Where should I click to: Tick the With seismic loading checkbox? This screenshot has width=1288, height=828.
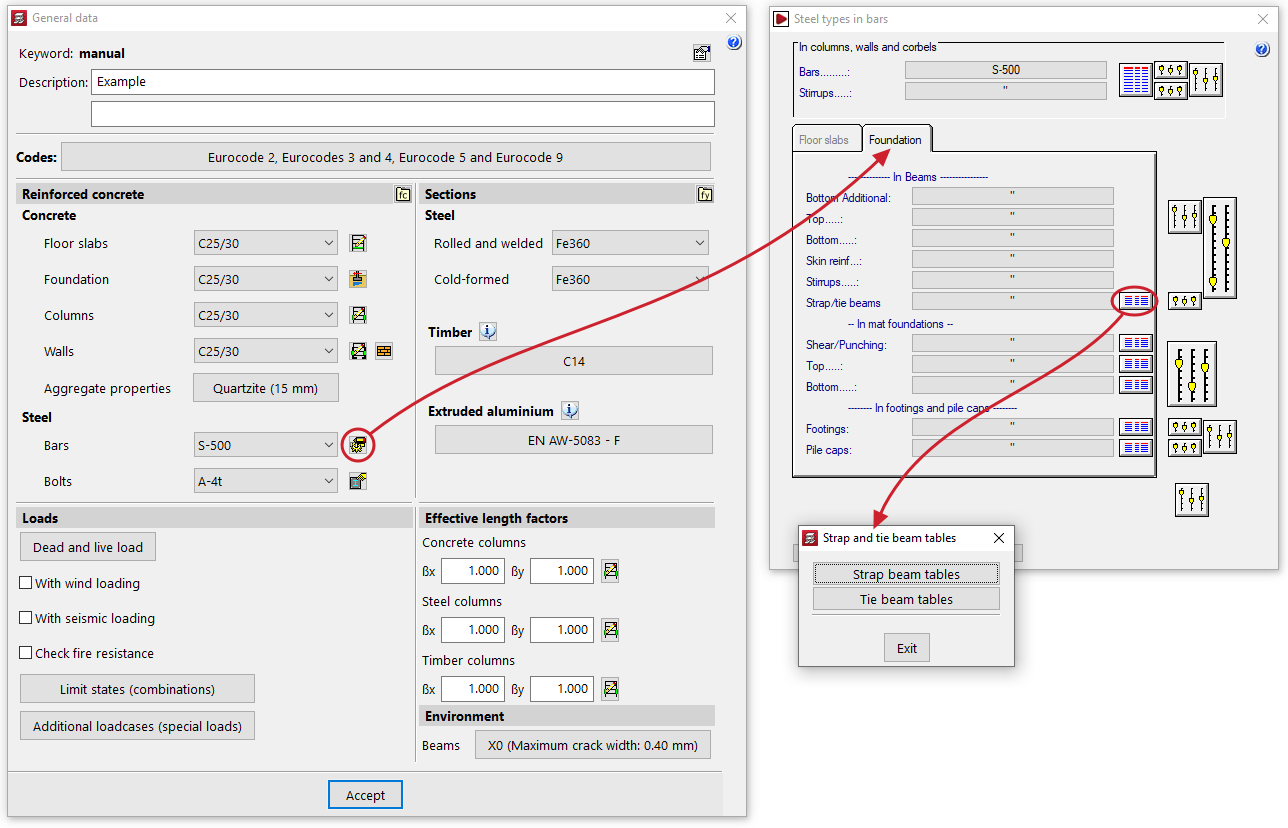point(27,618)
